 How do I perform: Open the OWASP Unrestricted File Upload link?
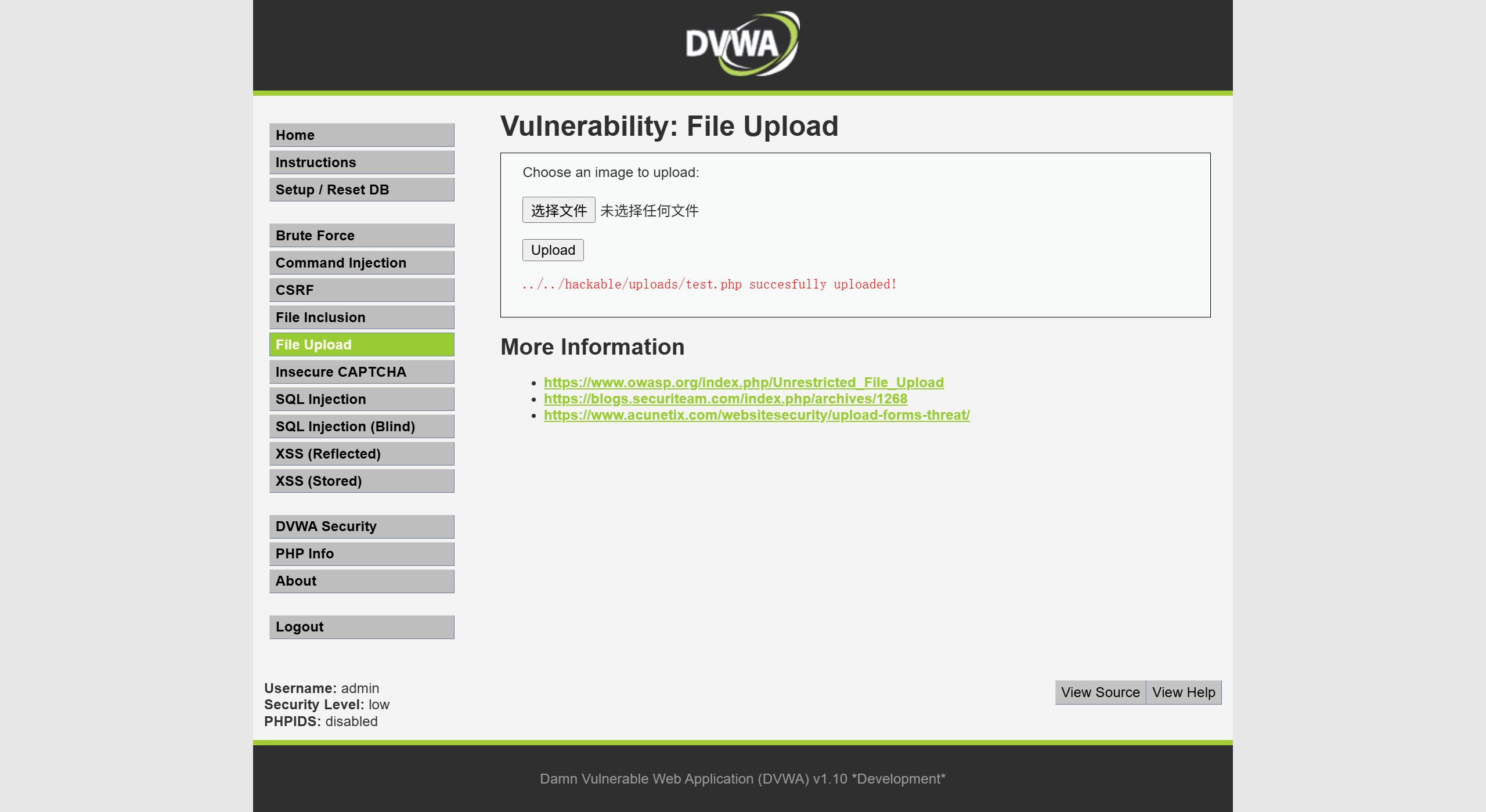743,382
